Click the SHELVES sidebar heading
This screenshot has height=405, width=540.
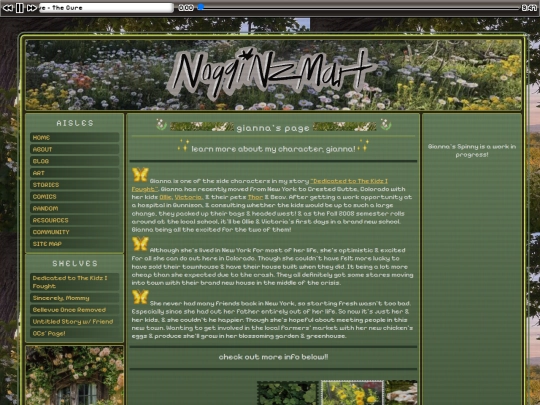coord(75,263)
